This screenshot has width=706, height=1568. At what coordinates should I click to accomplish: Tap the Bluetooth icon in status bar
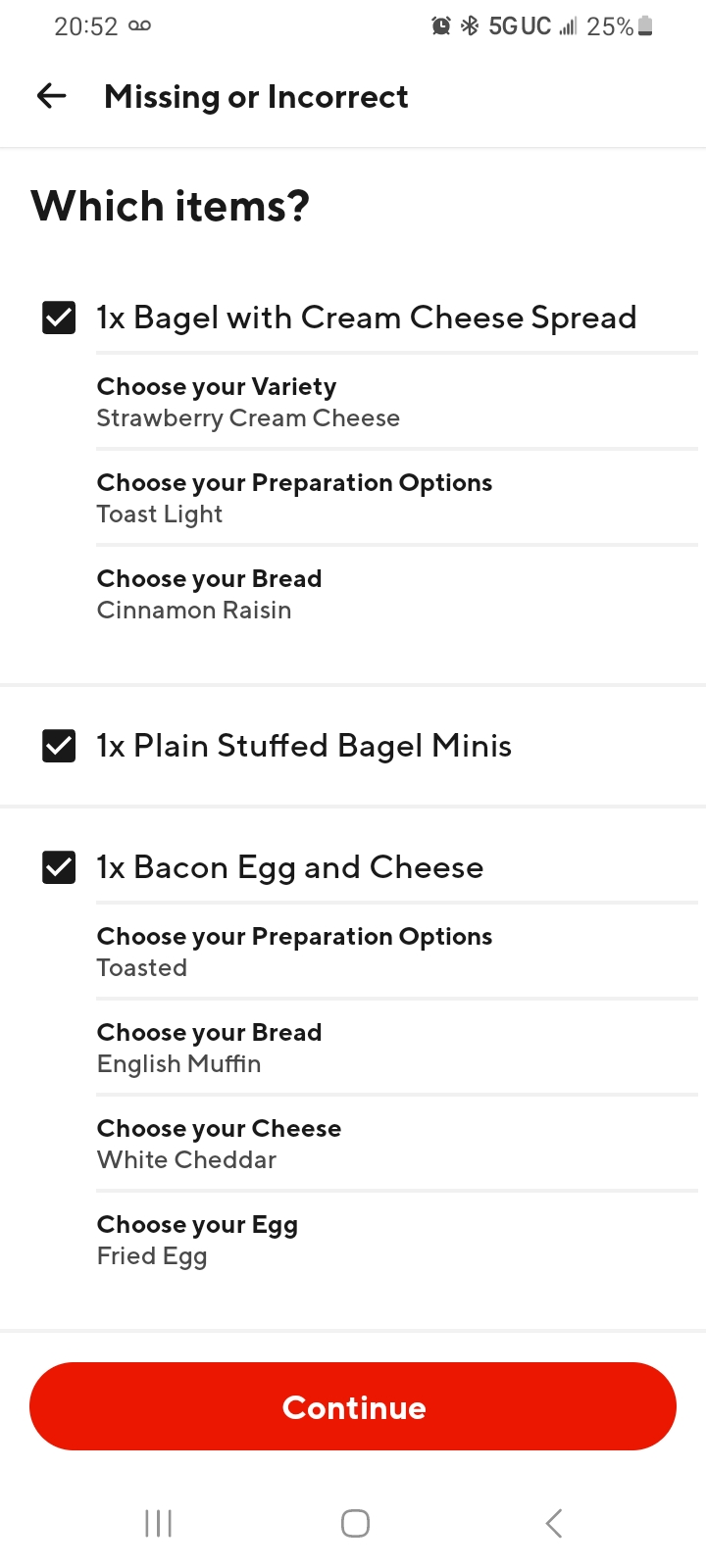click(x=470, y=26)
